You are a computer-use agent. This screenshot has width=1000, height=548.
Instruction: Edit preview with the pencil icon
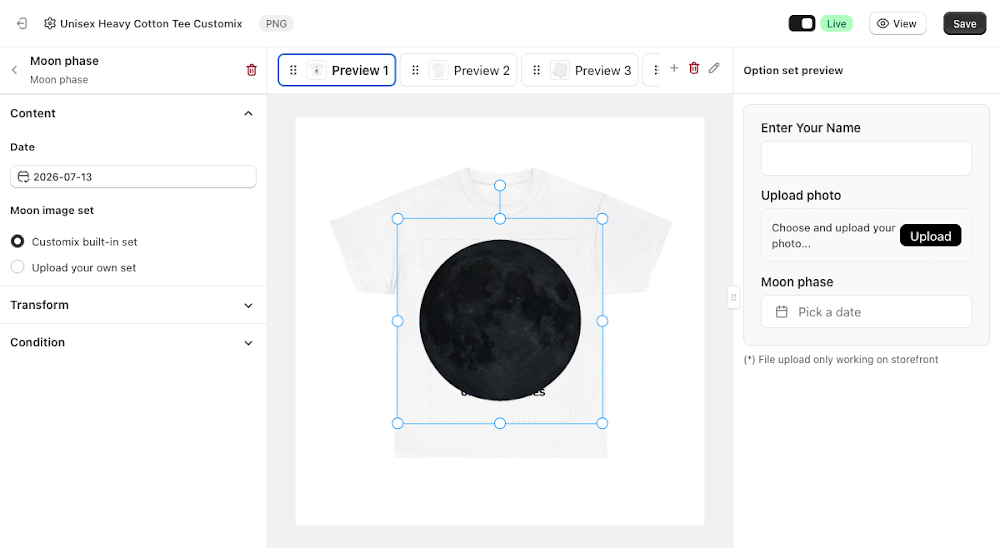pos(714,68)
